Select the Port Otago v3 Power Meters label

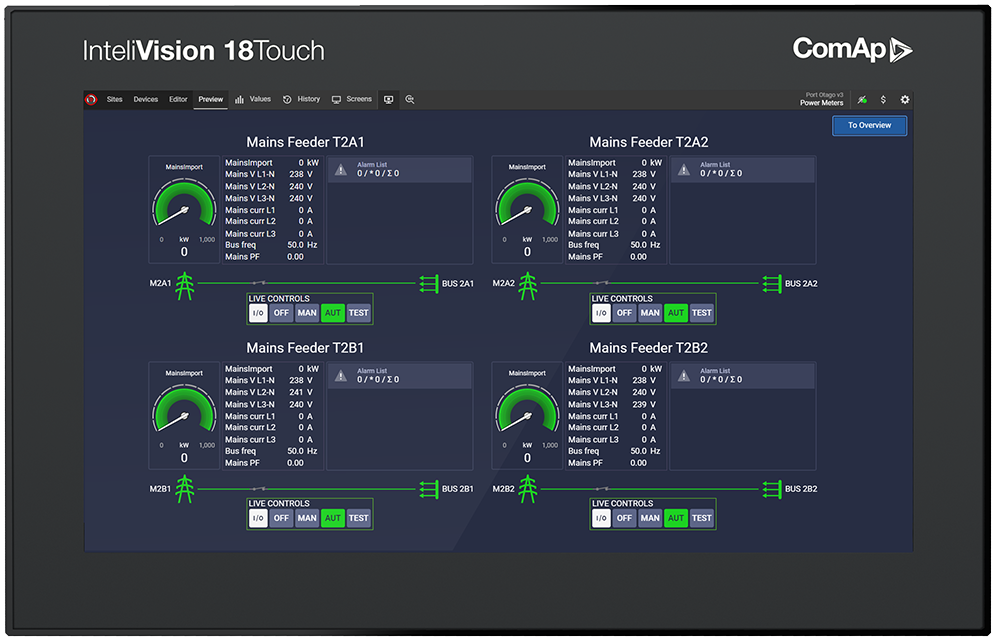pyautogui.click(x=822, y=98)
